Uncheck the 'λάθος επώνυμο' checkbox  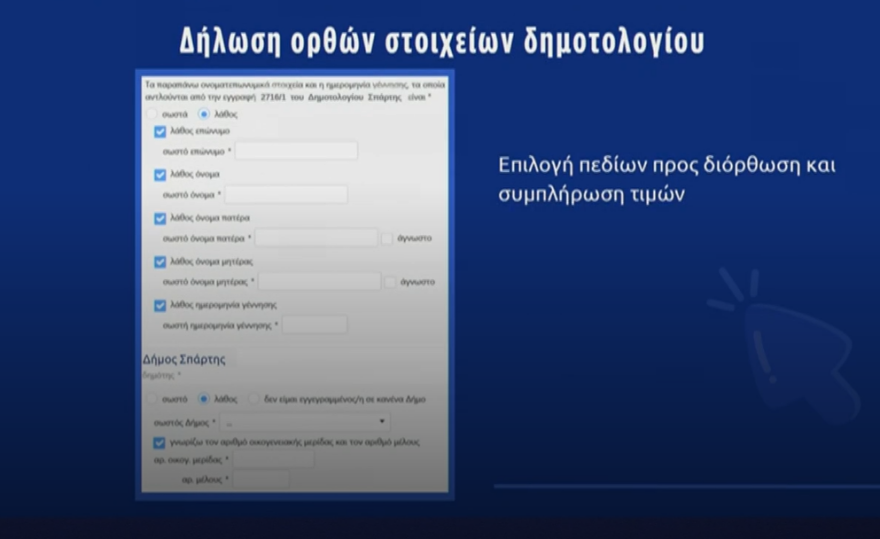point(160,131)
